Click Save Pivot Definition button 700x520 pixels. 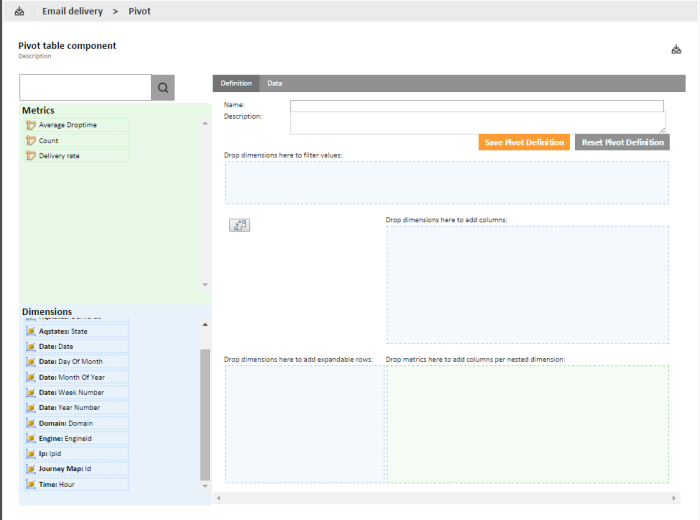coord(524,142)
